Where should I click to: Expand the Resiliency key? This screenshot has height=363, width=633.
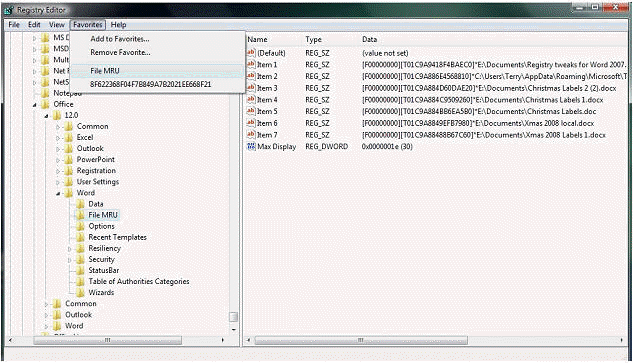click(x=69, y=249)
